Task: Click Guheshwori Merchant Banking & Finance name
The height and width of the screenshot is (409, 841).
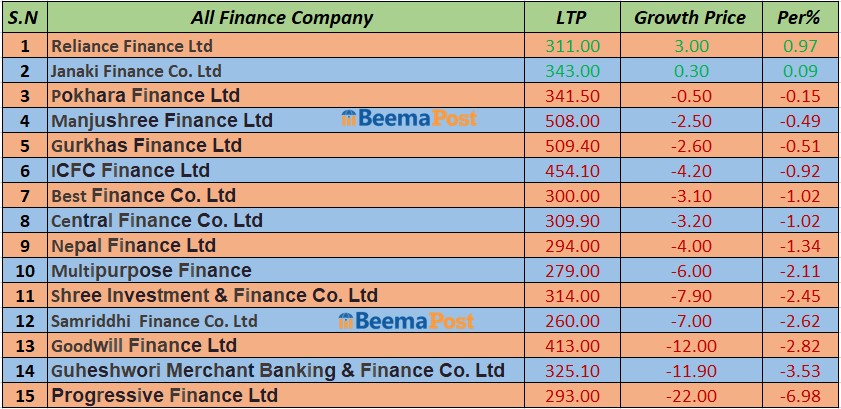Action: [278, 371]
